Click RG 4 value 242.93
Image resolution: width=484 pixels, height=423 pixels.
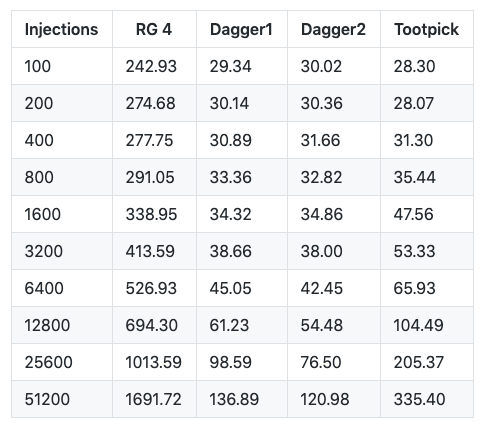[151, 66]
